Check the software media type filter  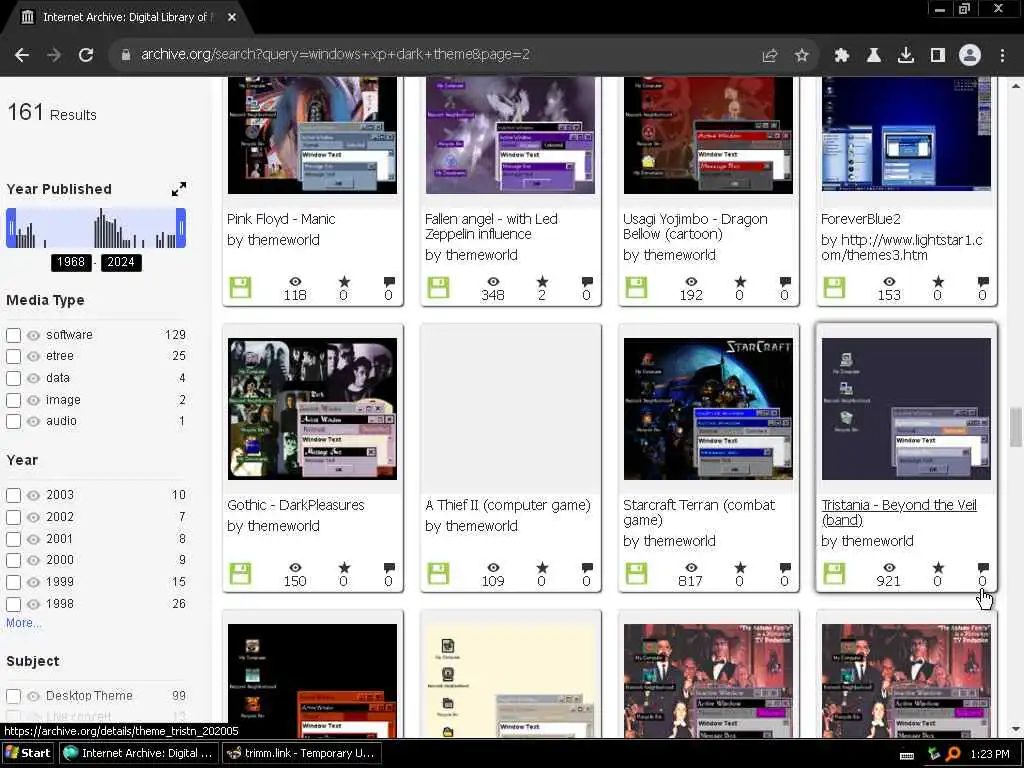14,335
